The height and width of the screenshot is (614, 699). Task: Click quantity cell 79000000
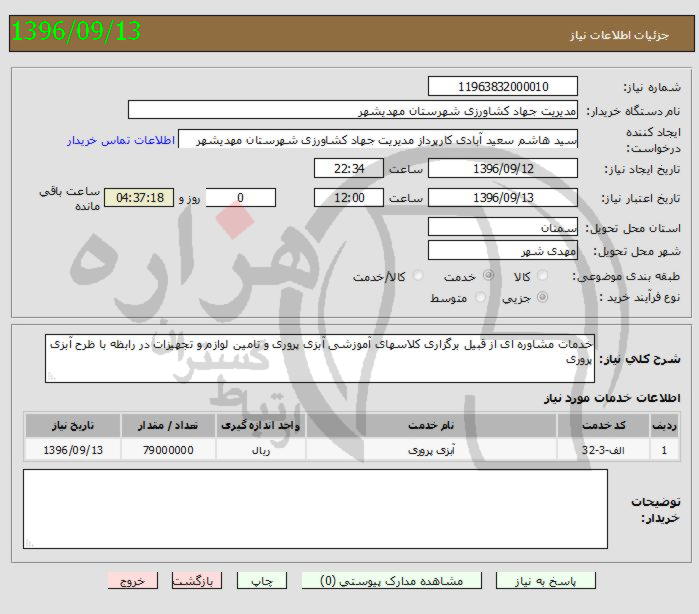[168, 450]
